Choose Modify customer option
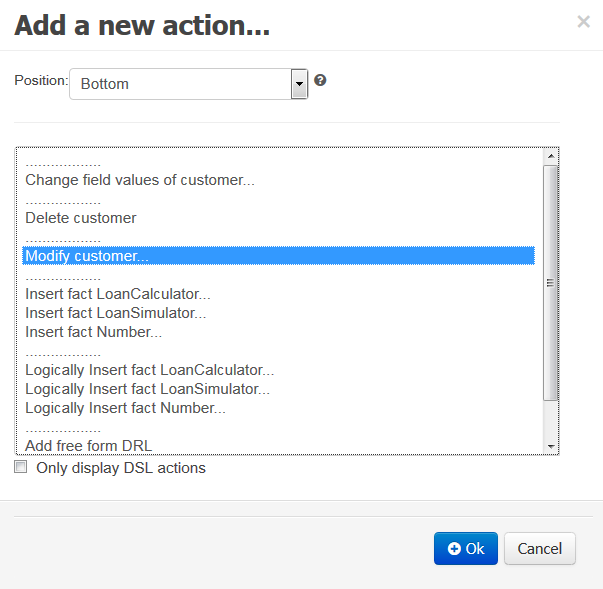 pyautogui.click(x=87, y=256)
